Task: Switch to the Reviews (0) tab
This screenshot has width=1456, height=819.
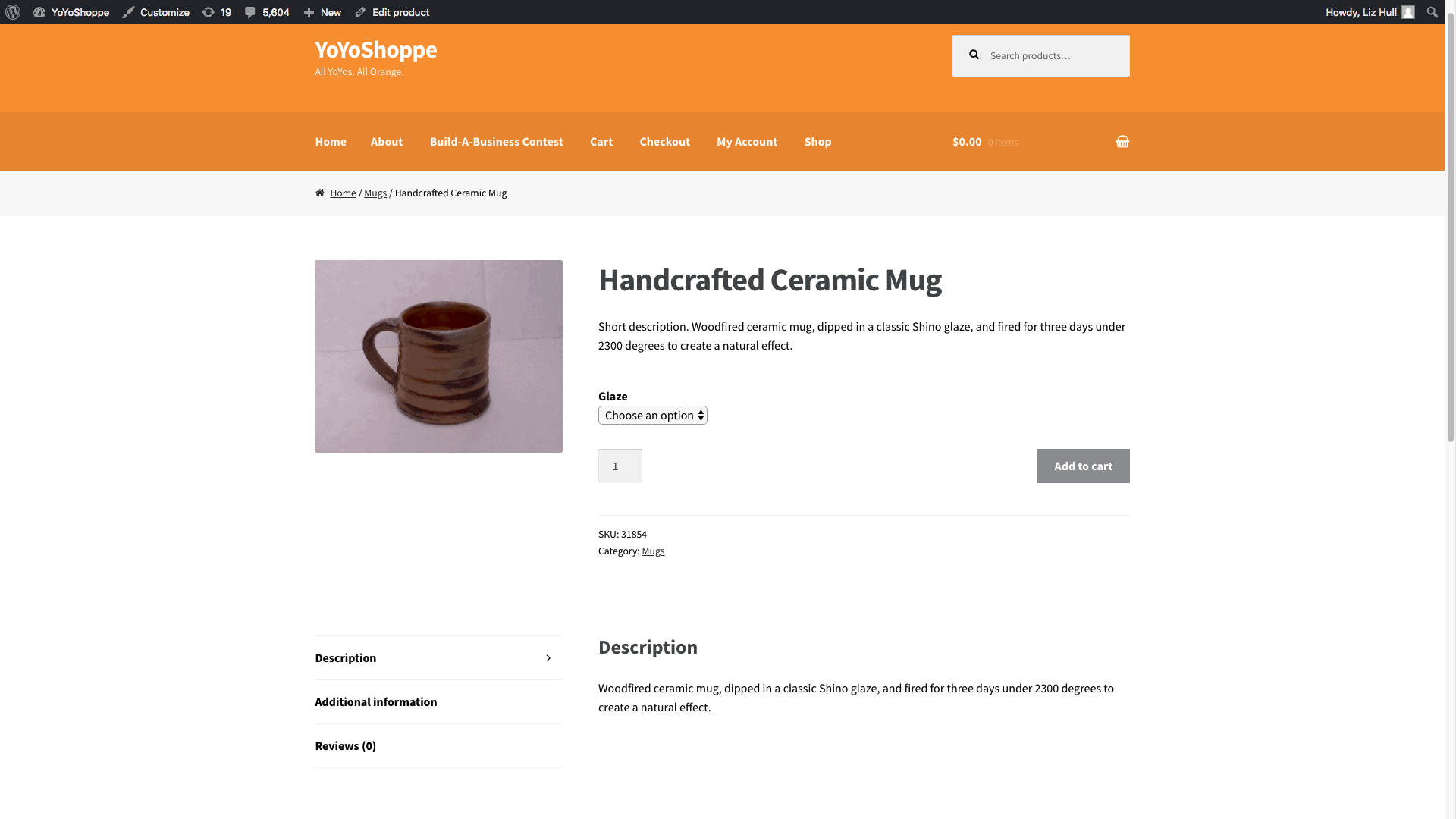Action: [x=346, y=746]
